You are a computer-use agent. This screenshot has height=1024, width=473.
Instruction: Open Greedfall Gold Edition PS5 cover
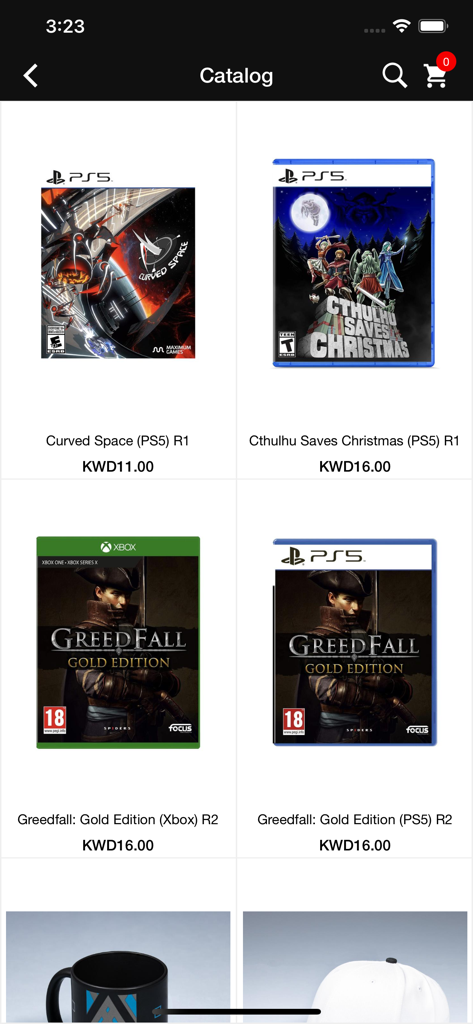coord(355,642)
